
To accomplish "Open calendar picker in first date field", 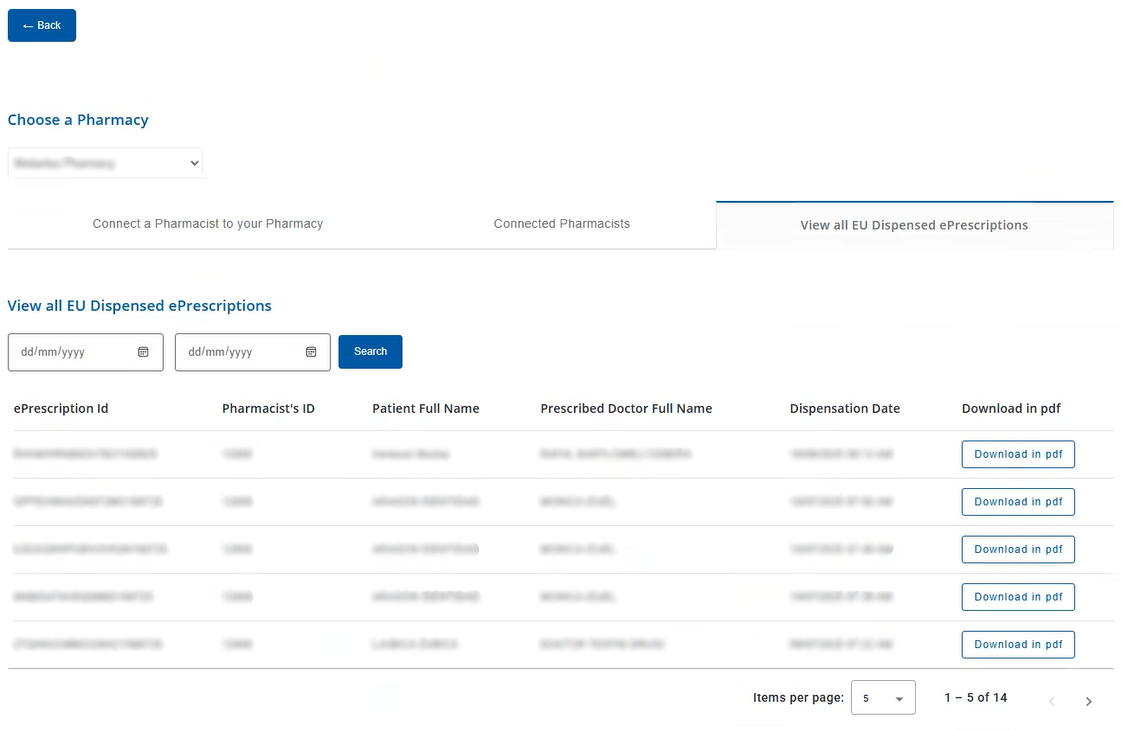I will coord(143,352).
